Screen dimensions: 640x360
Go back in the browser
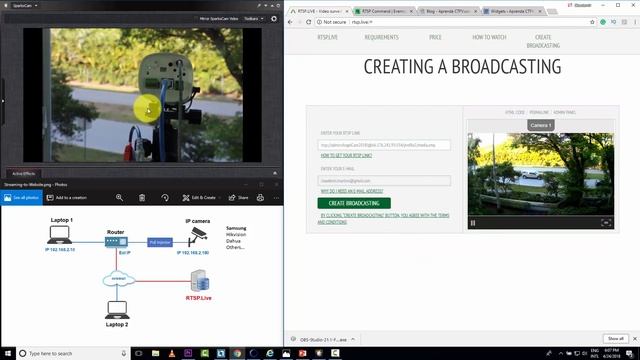click(x=290, y=22)
